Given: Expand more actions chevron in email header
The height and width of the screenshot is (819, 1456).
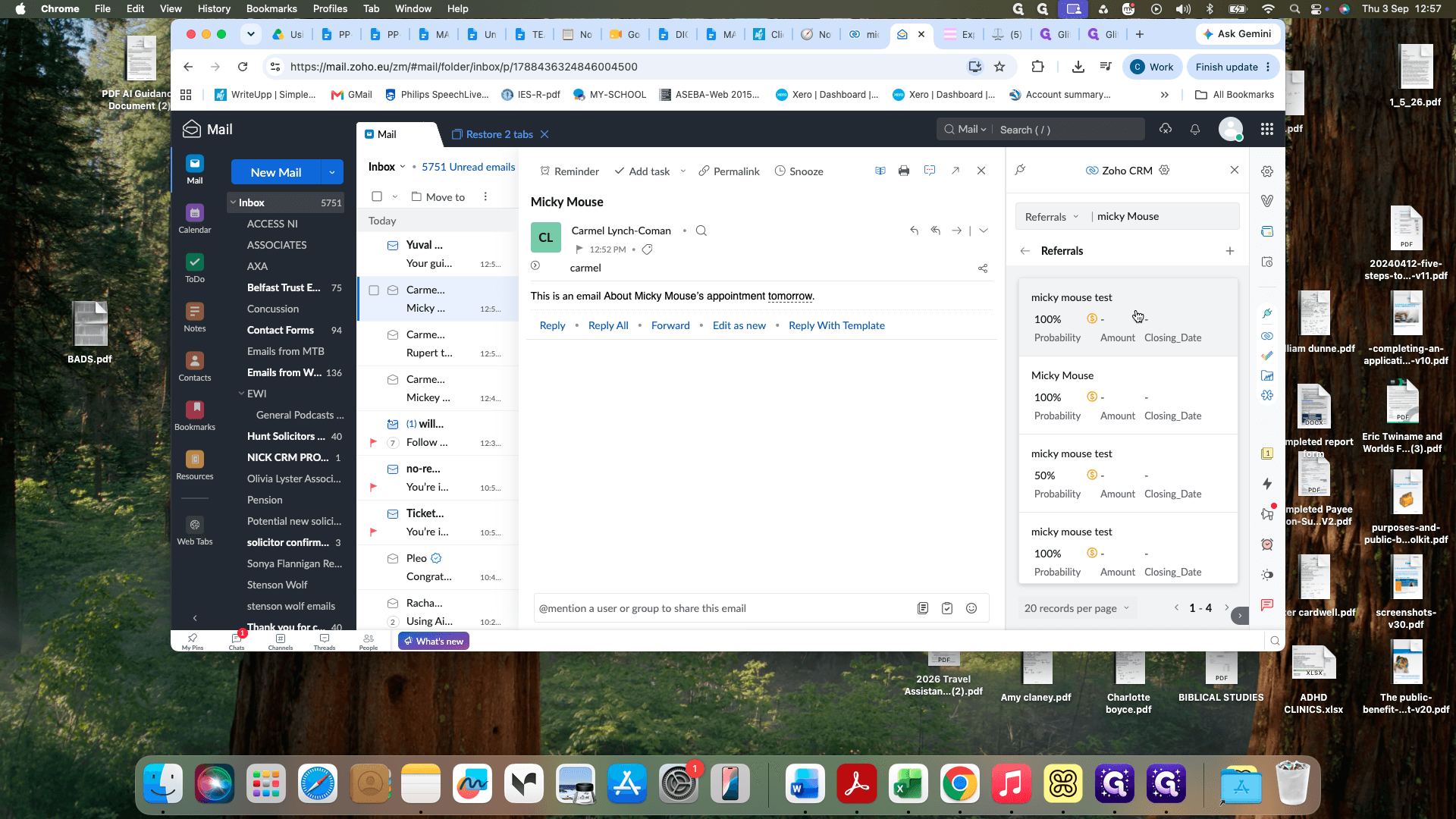Looking at the screenshot, I should pyautogui.click(x=984, y=231).
